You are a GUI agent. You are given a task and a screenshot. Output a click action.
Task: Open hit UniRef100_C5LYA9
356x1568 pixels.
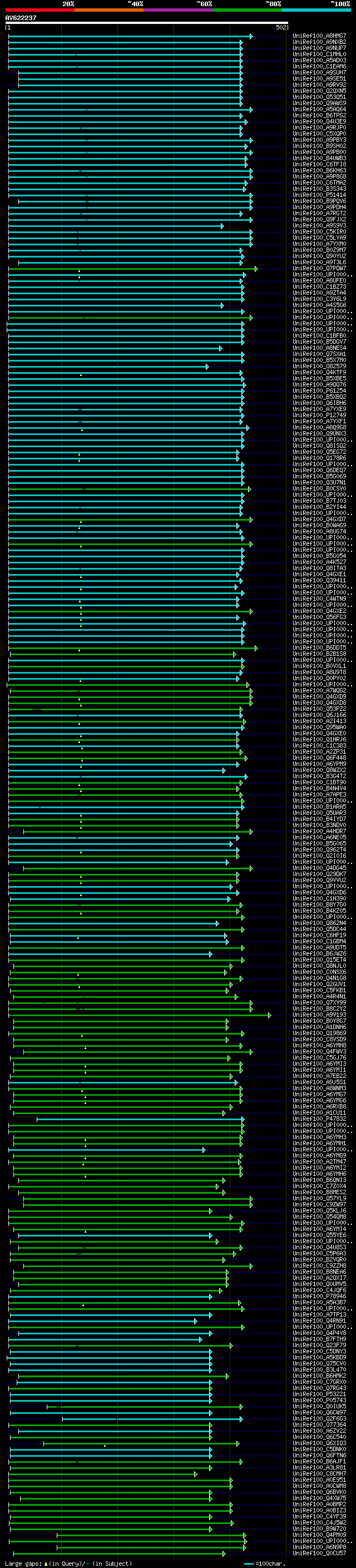(x=319, y=238)
